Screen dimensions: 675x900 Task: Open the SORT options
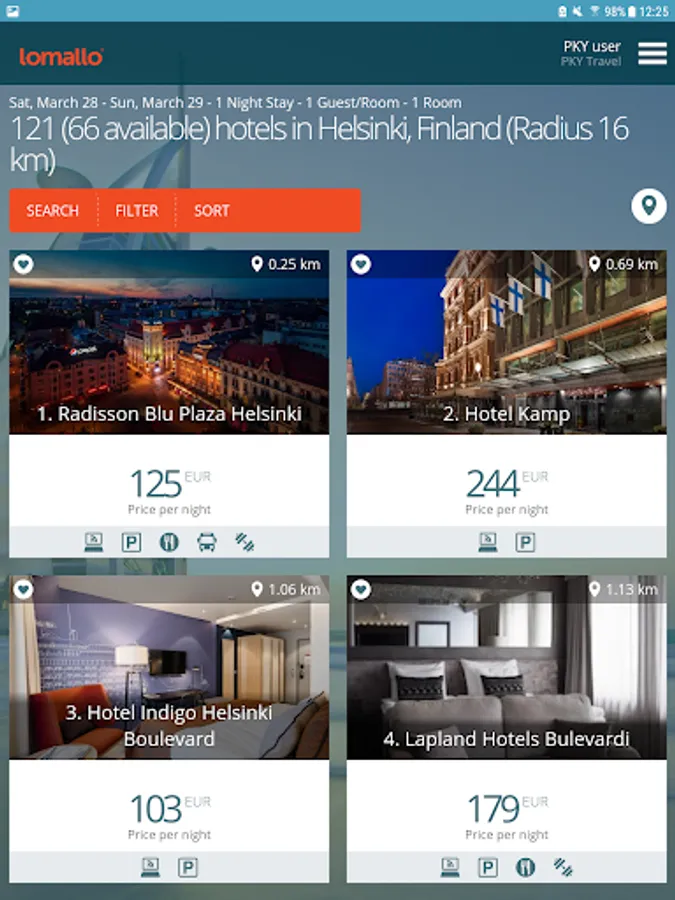(212, 211)
